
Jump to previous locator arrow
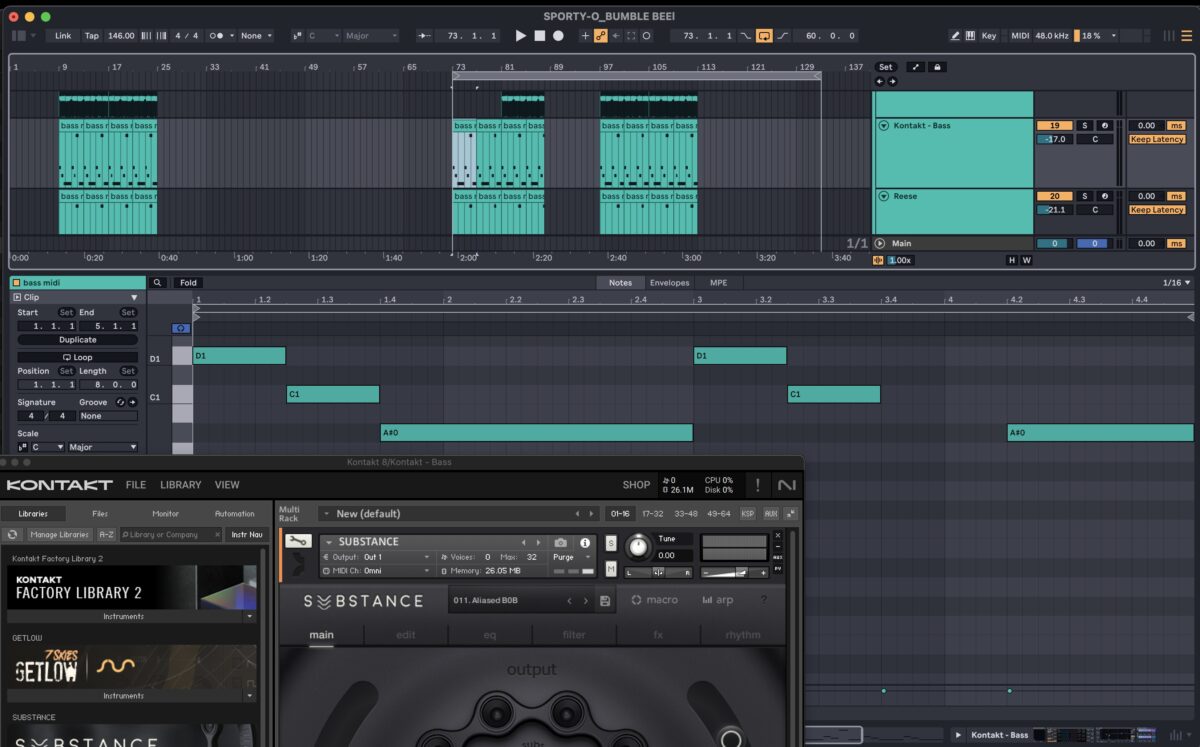pos(880,82)
